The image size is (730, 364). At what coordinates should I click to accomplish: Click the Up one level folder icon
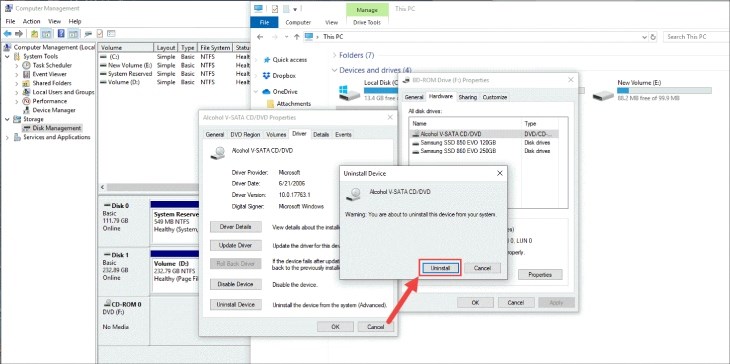point(34,34)
